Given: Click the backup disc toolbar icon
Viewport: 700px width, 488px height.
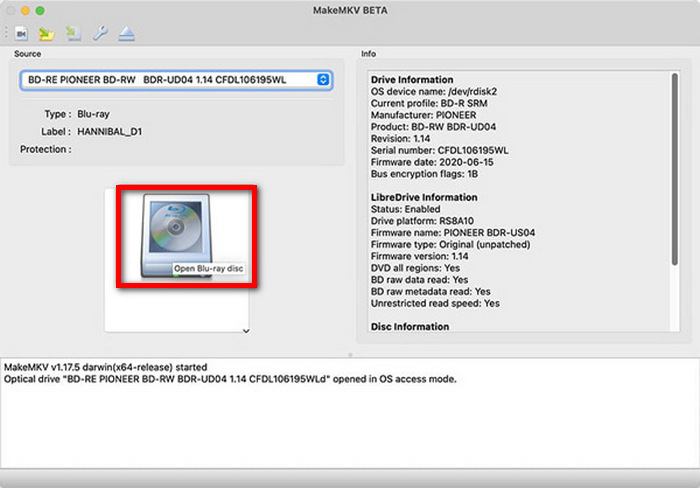Looking at the screenshot, I should [73, 33].
